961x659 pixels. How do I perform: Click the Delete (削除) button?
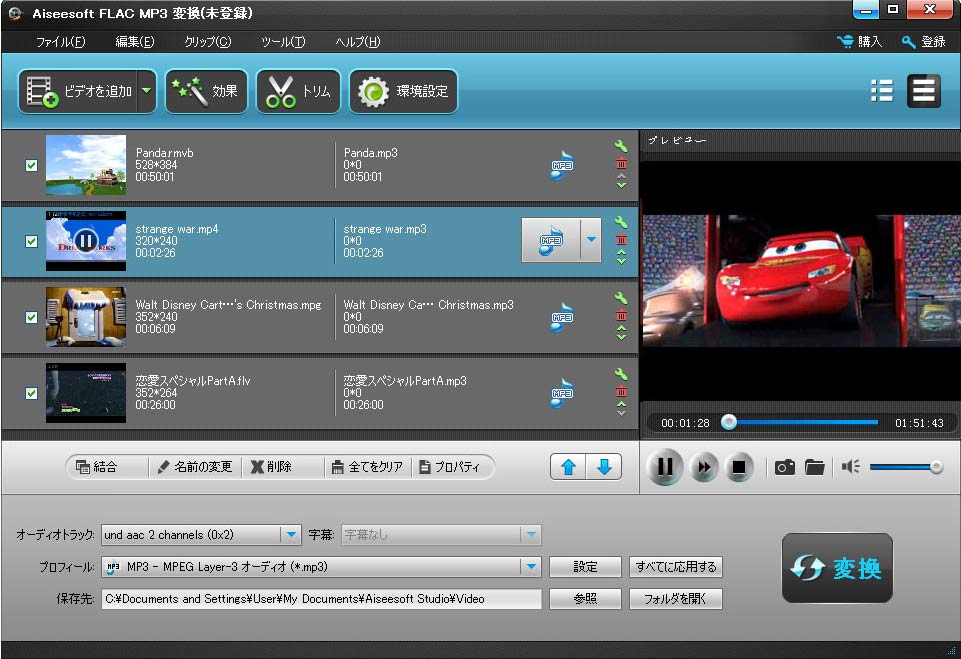coord(271,467)
